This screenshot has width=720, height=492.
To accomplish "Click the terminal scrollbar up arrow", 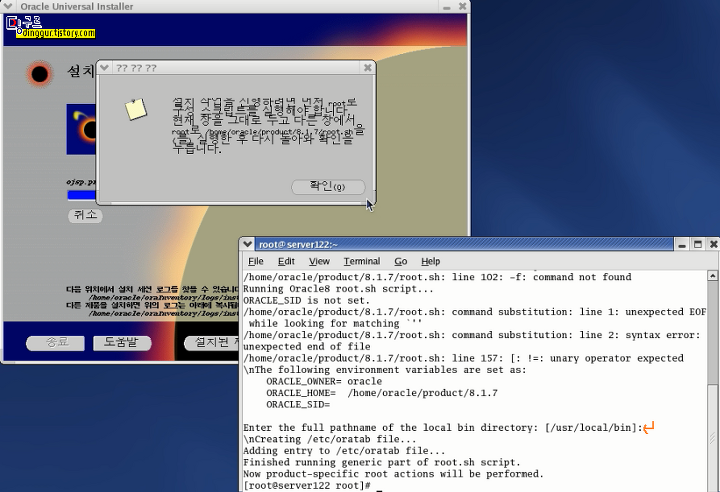I will pos(712,276).
